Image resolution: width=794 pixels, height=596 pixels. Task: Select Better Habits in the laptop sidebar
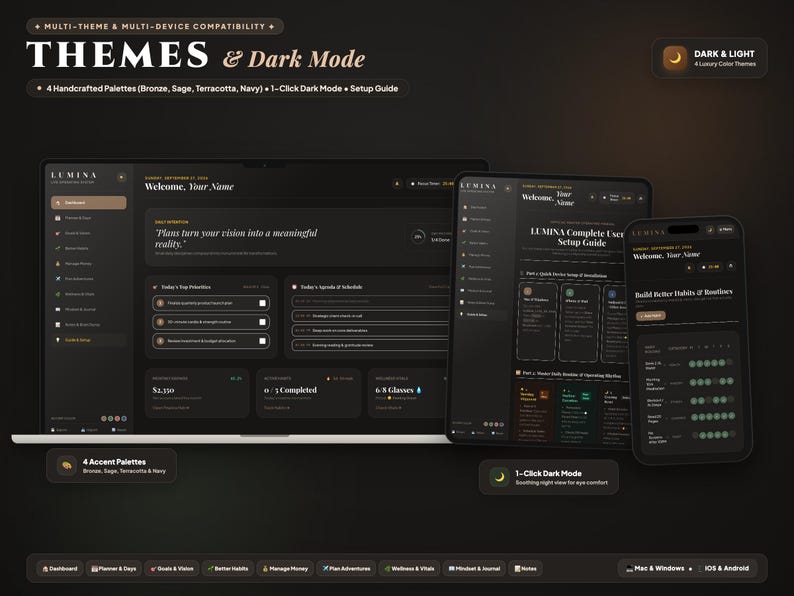click(x=89, y=248)
